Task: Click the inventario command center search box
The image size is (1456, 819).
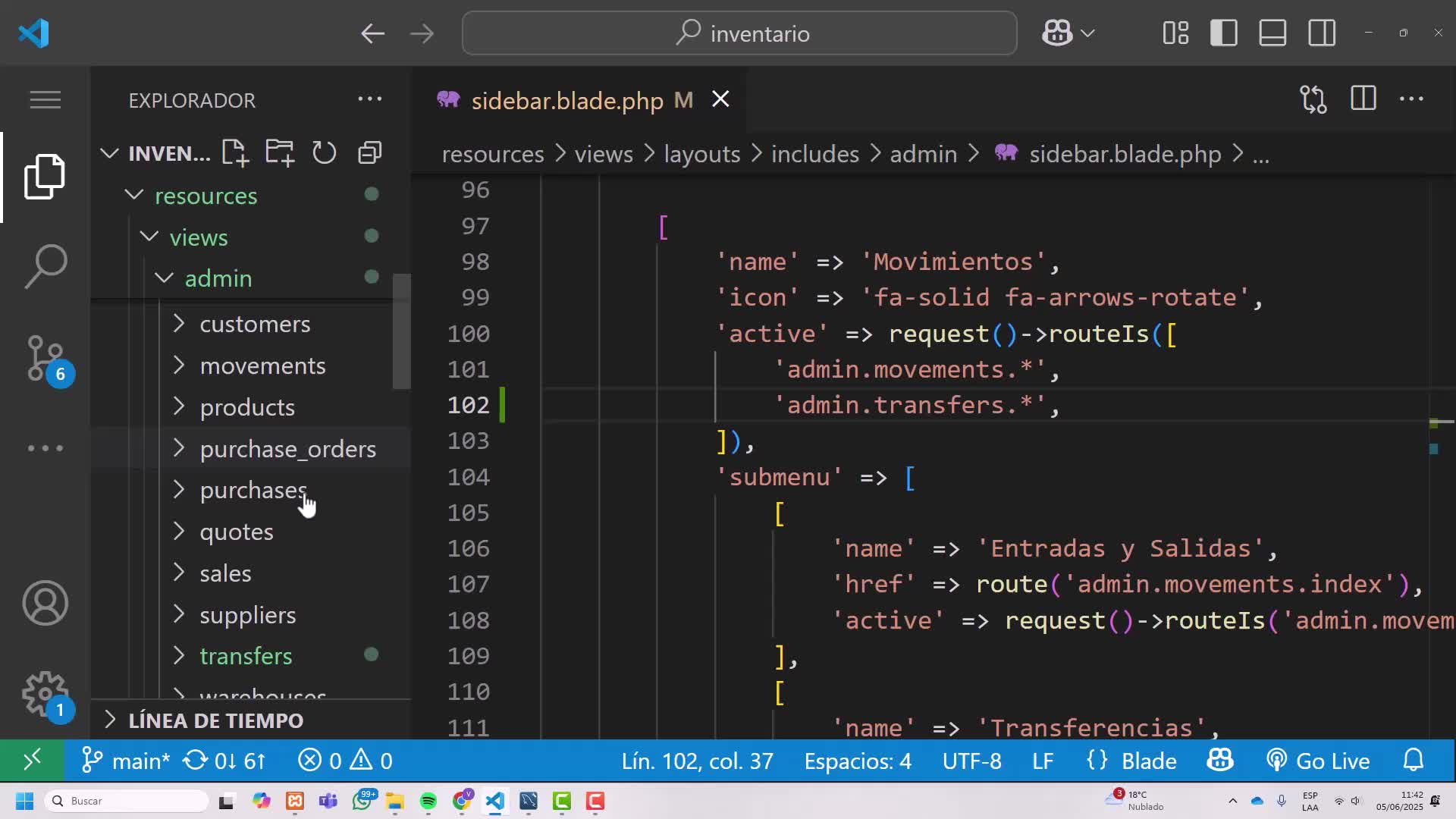Action: (739, 33)
